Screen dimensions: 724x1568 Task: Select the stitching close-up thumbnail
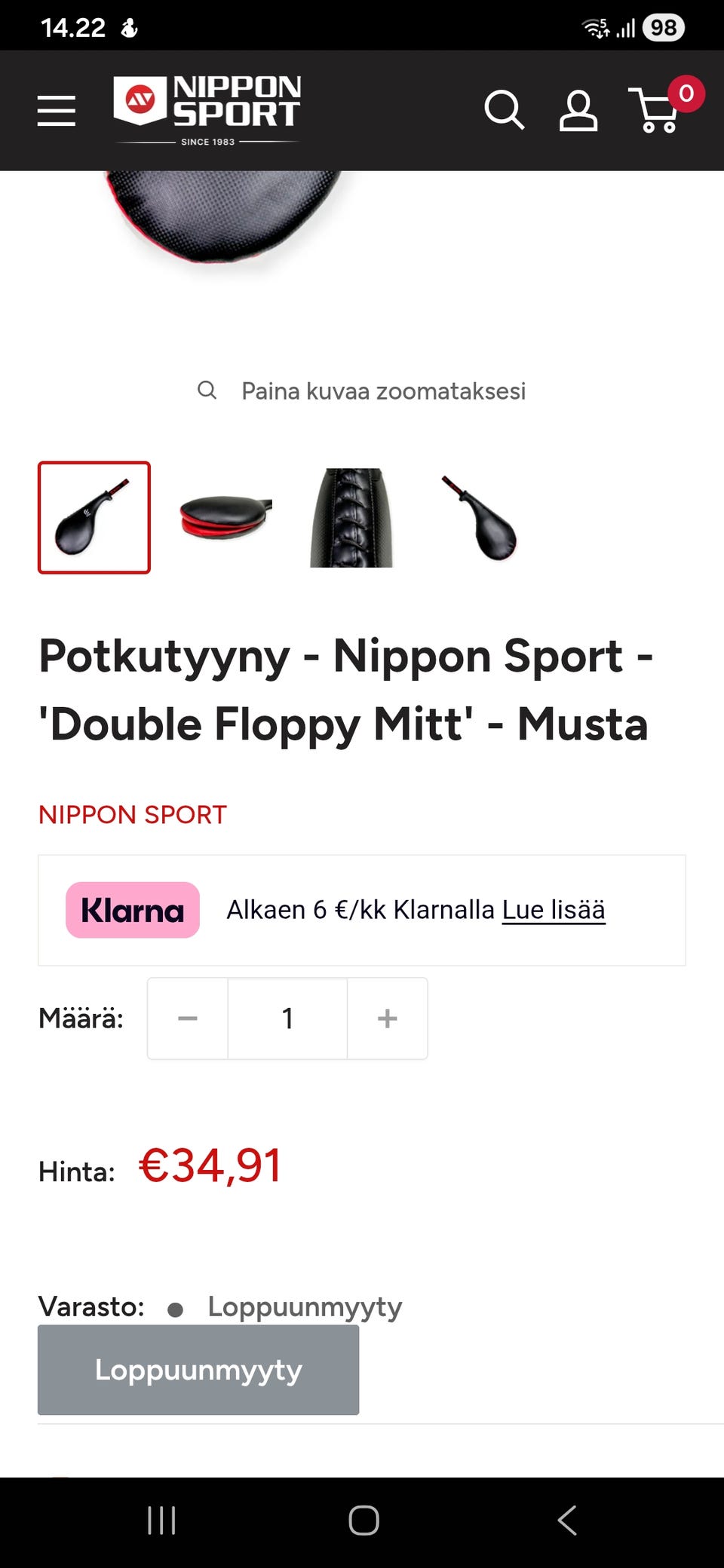[x=351, y=517]
